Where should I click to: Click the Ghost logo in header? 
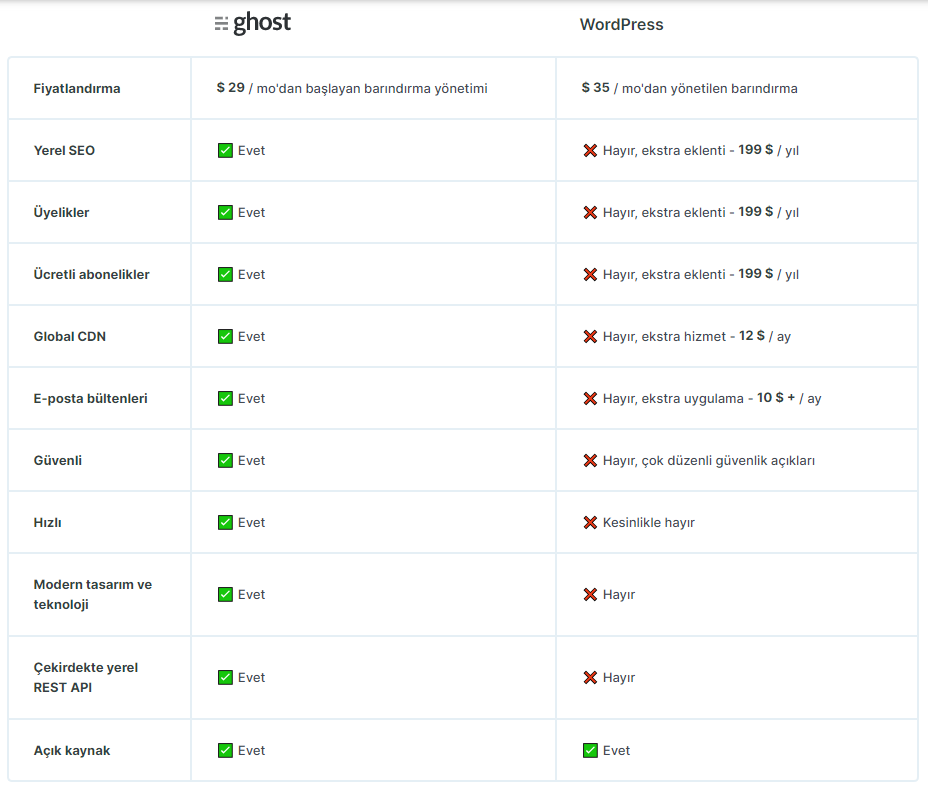click(253, 24)
